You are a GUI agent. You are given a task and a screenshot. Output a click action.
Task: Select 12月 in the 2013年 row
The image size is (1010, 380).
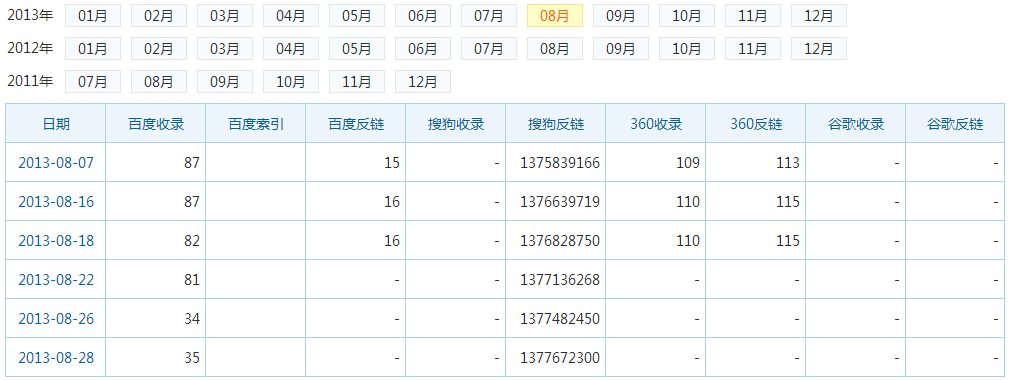coord(819,15)
